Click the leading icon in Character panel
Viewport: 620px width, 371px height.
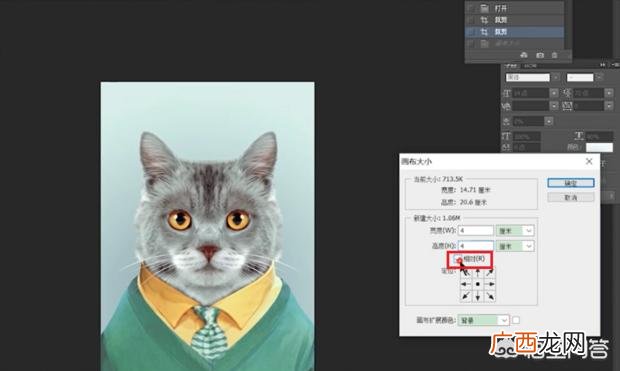coord(568,93)
